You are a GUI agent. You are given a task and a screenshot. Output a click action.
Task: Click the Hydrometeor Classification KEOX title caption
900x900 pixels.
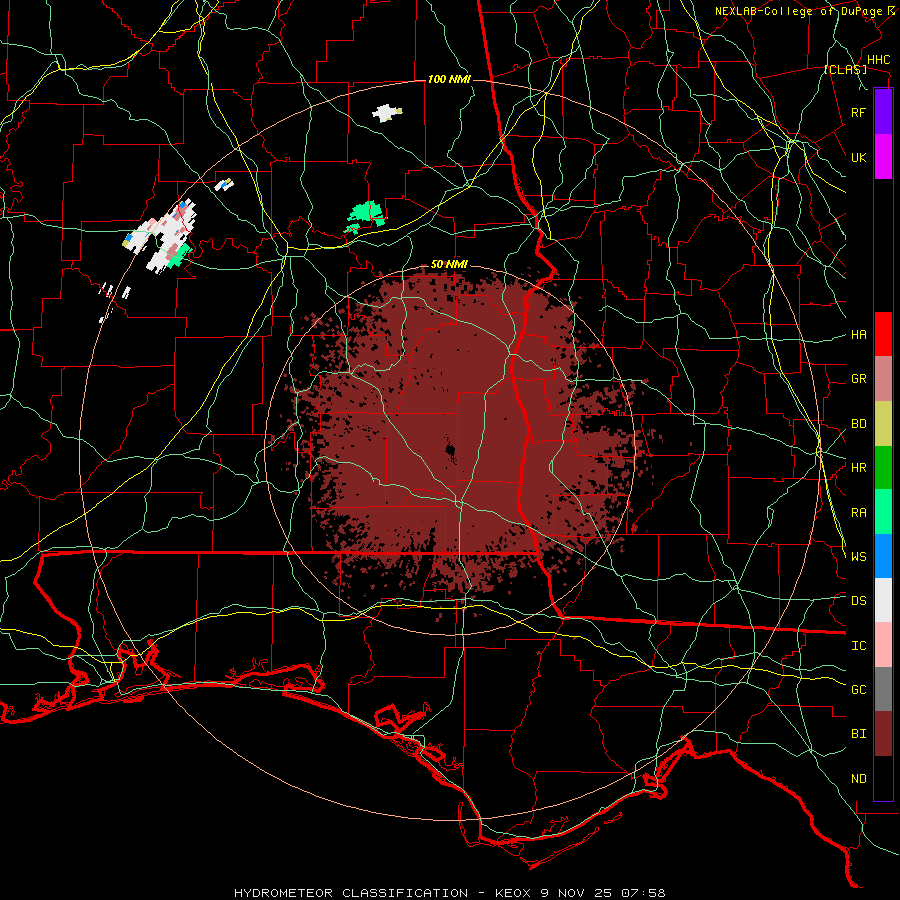coord(449,893)
